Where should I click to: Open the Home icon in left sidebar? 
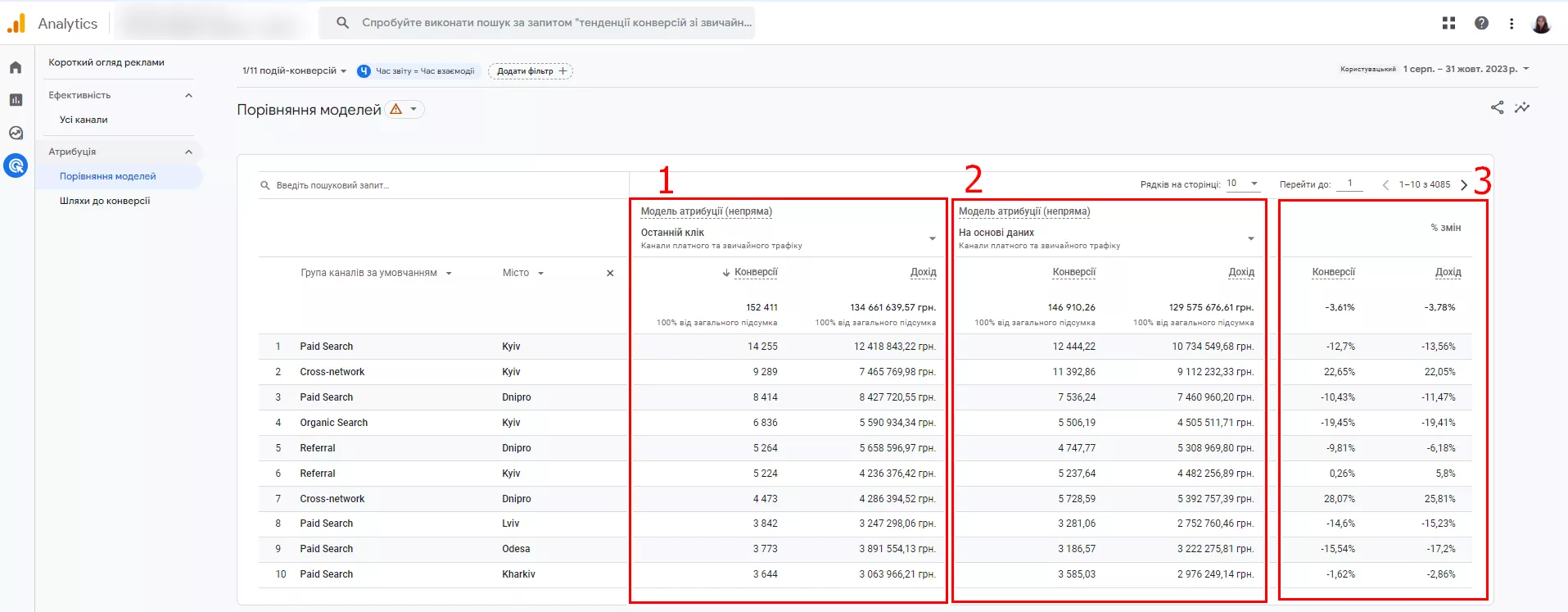click(x=16, y=67)
